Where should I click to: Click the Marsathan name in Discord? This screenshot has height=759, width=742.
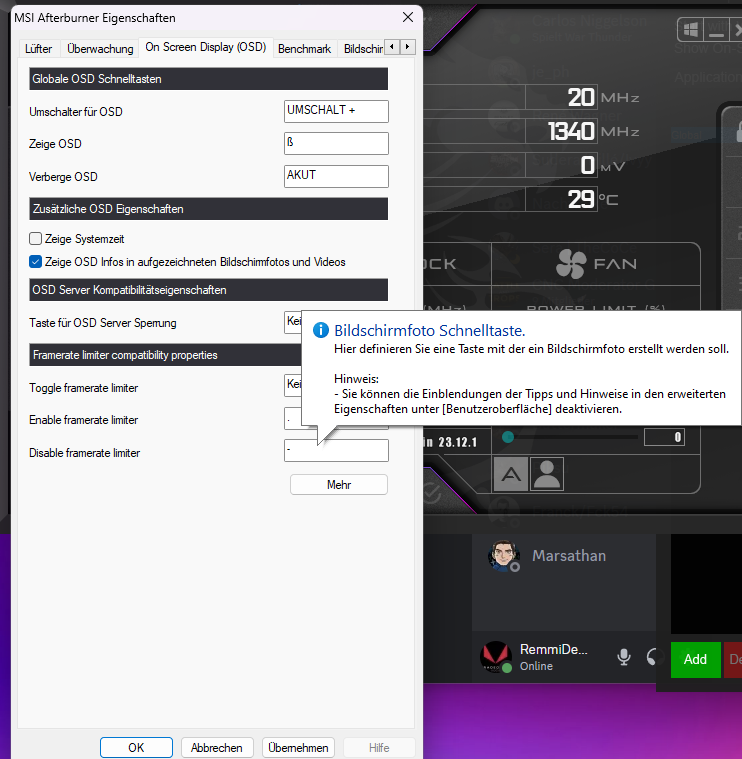569,556
